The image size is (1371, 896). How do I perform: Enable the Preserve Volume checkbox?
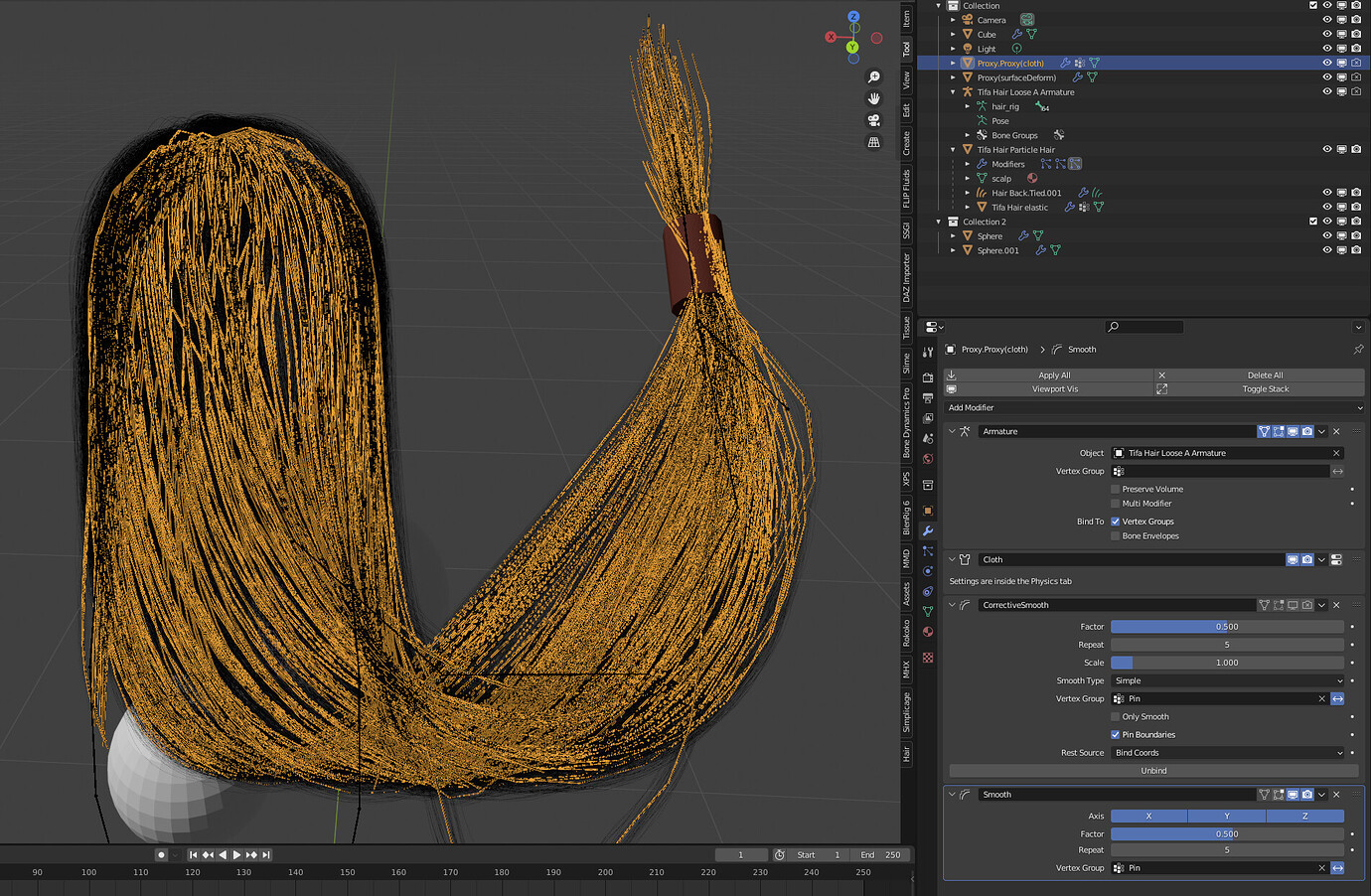click(1115, 489)
